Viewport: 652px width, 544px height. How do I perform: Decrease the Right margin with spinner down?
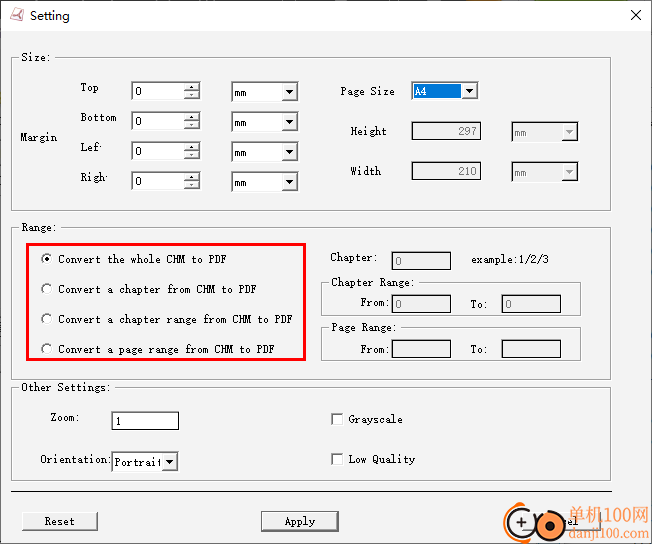(192, 185)
